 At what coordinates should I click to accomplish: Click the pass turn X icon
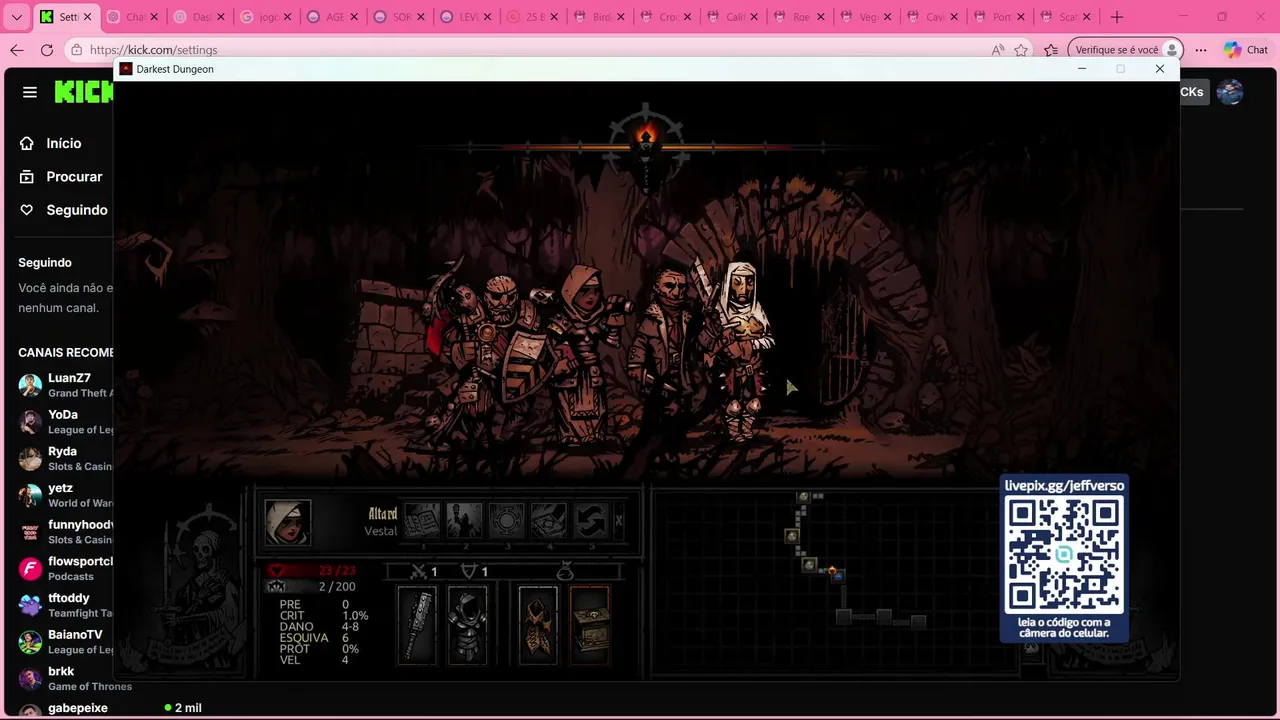tap(618, 521)
